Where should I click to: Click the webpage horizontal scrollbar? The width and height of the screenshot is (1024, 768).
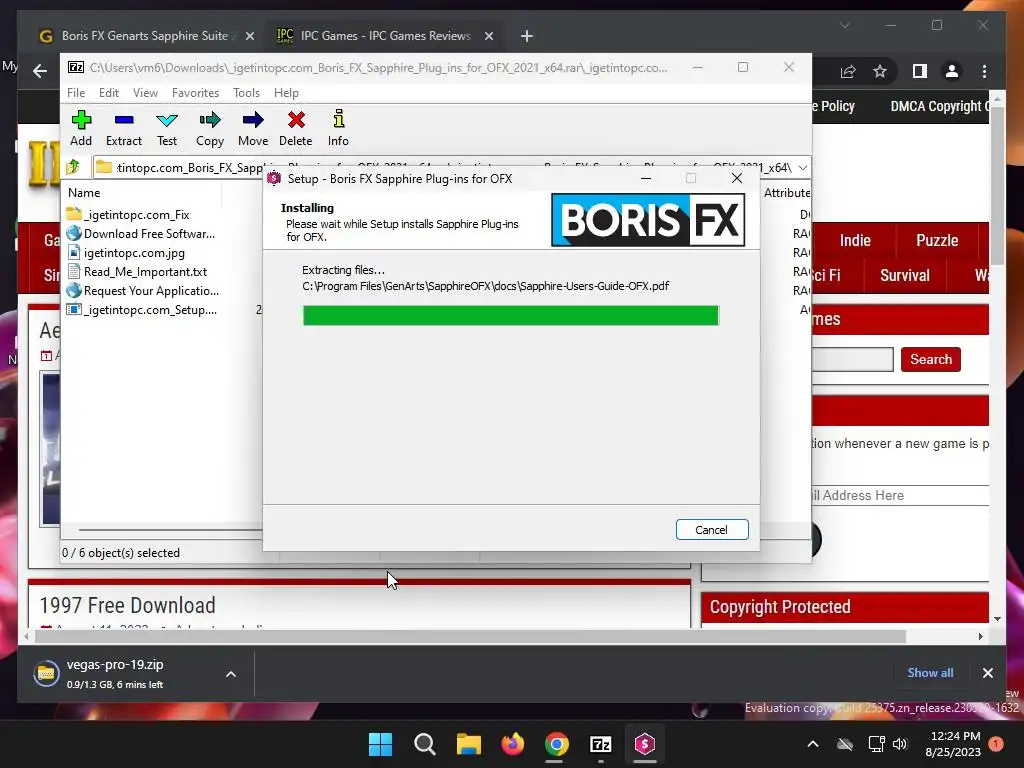click(470, 636)
